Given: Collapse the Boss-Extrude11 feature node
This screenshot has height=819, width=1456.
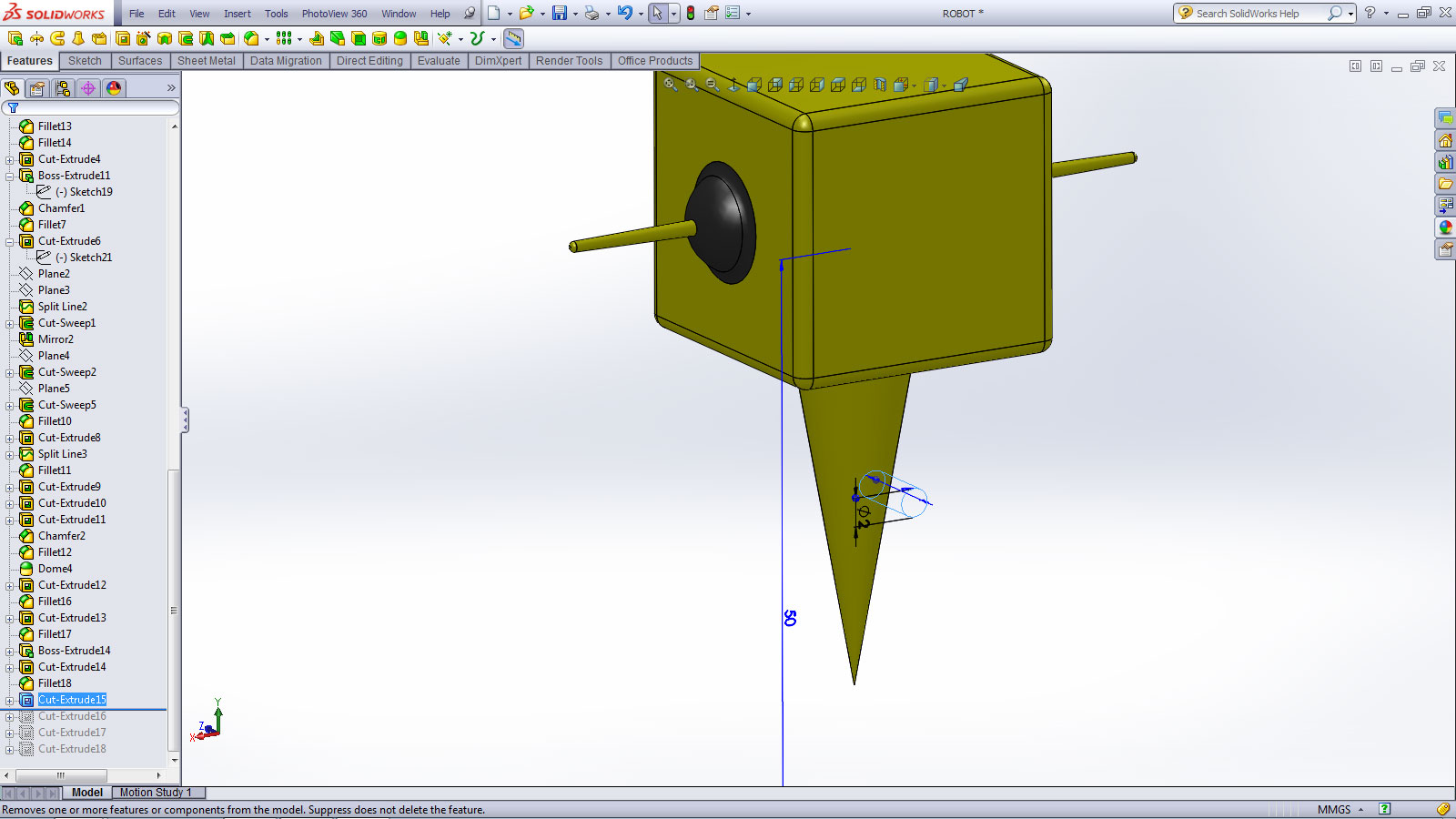Looking at the screenshot, I should tap(10, 176).
